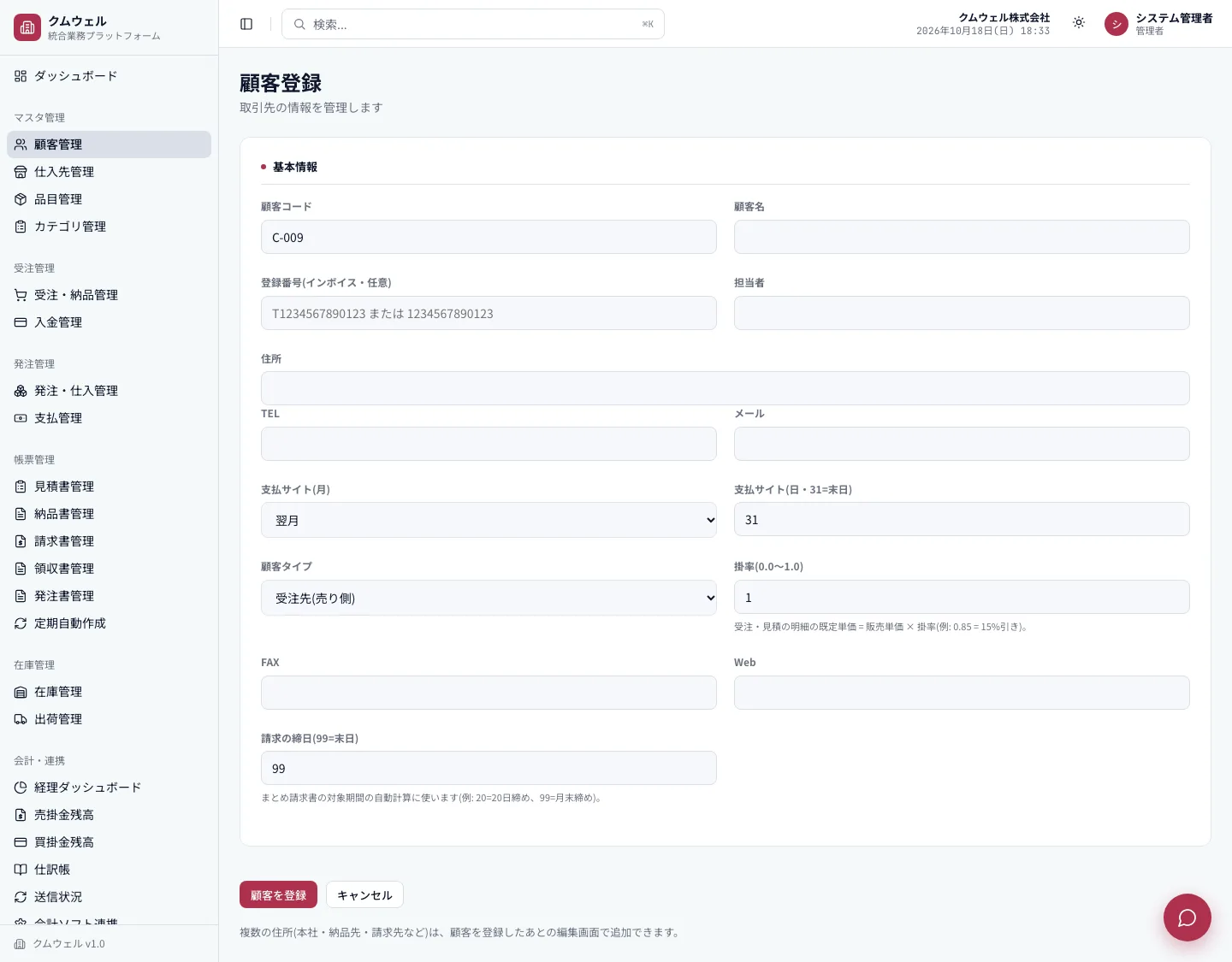This screenshot has width=1232, height=962.
Task: Open 買掛金残高 in the sidebar
Action: point(109,842)
